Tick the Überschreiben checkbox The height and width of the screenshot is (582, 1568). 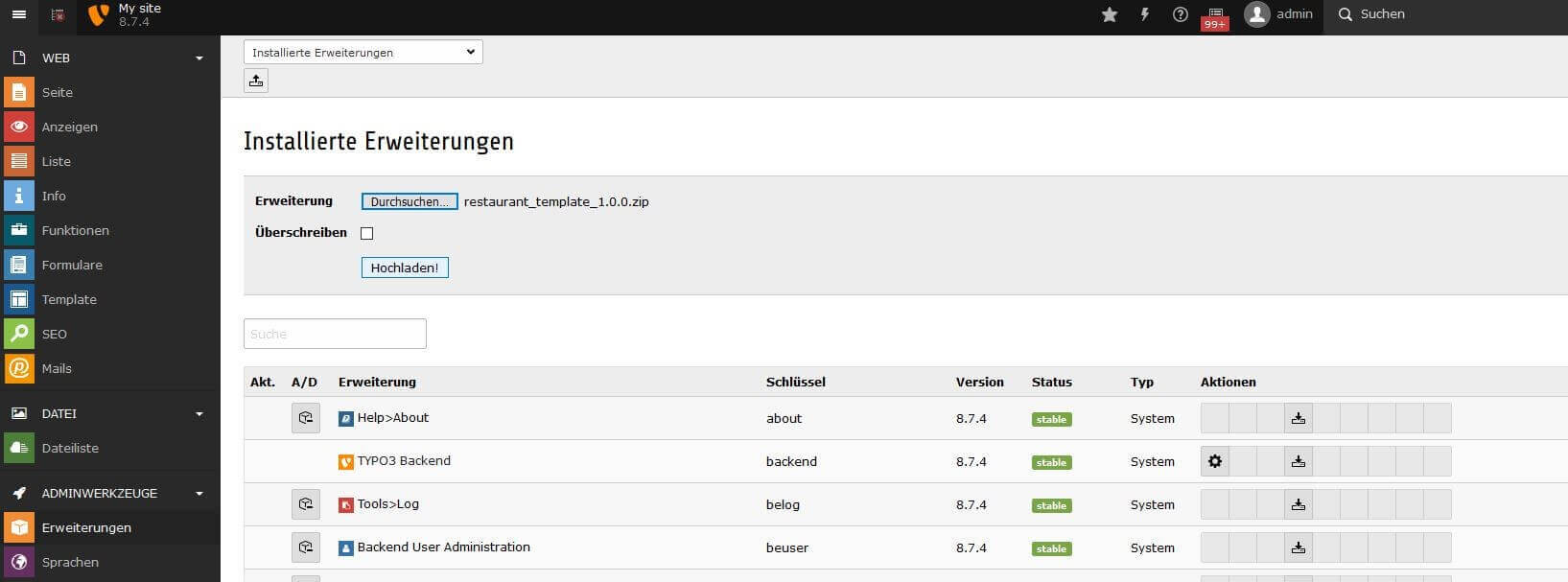[366, 233]
